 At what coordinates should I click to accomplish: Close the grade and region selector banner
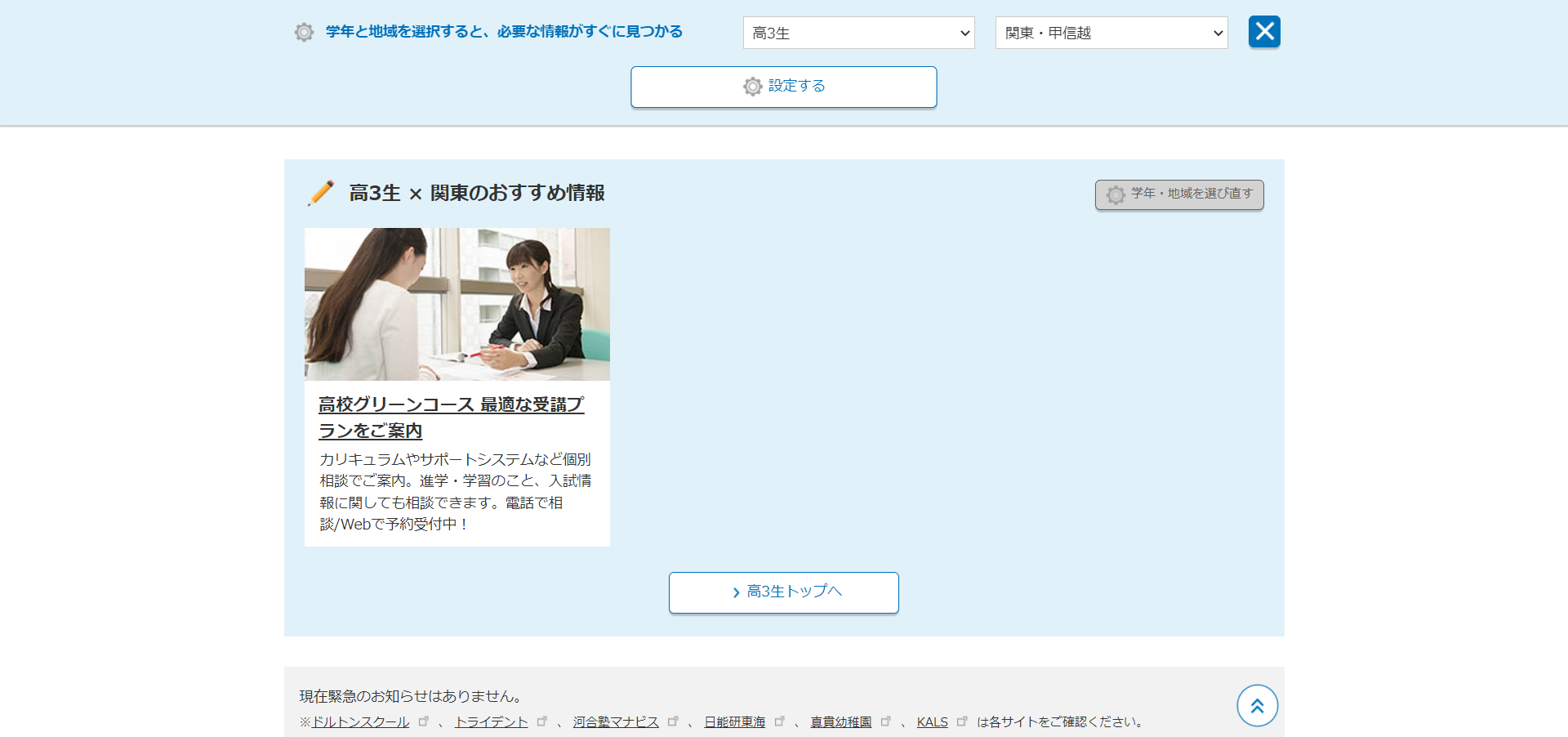pos(1264,32)
